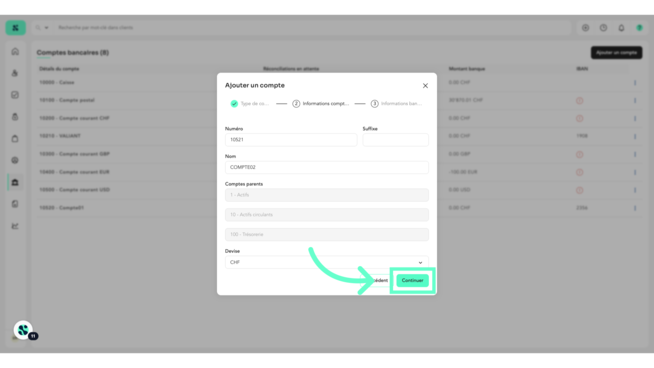Screen dimensions: 654x368
Task: Open the shopping bag sidebar icon
Action: click(x=15, y=139)
